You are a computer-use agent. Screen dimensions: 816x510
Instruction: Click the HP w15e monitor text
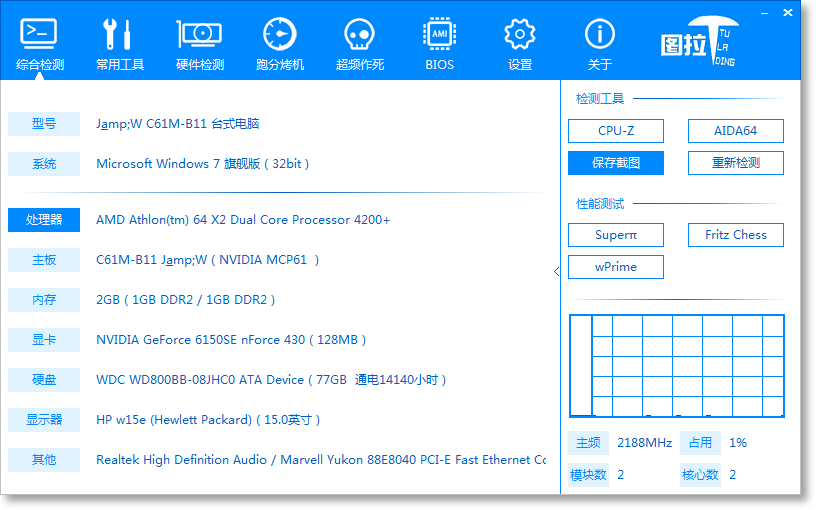point(208,420)
